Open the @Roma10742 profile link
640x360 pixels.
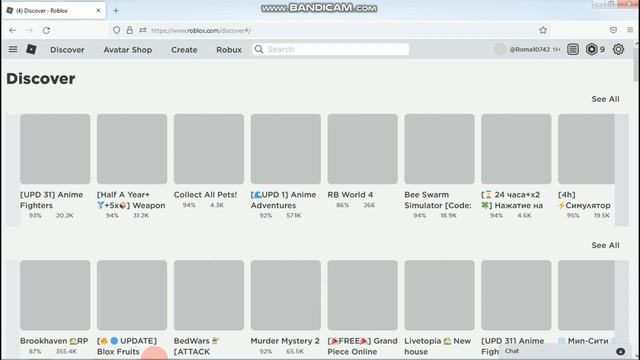point(529,49)
